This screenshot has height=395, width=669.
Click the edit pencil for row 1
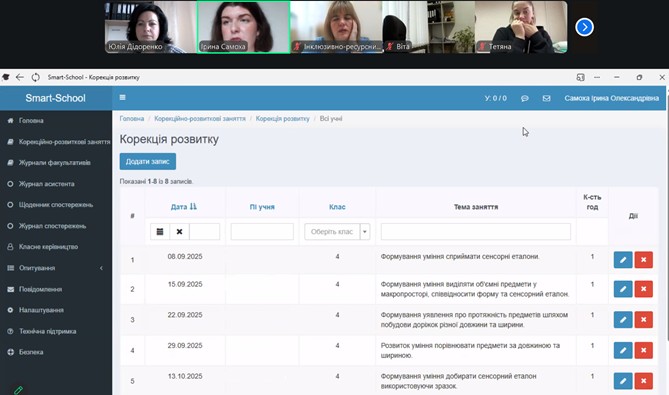[623, 260]
